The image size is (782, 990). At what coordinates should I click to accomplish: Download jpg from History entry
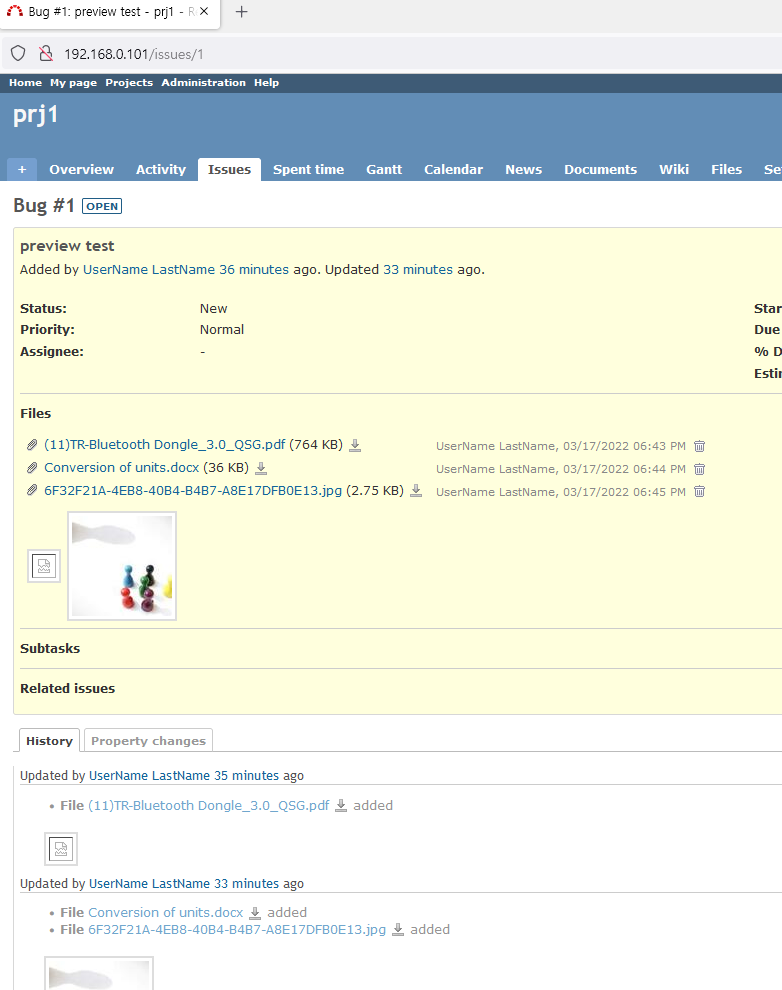click(398, 930)
